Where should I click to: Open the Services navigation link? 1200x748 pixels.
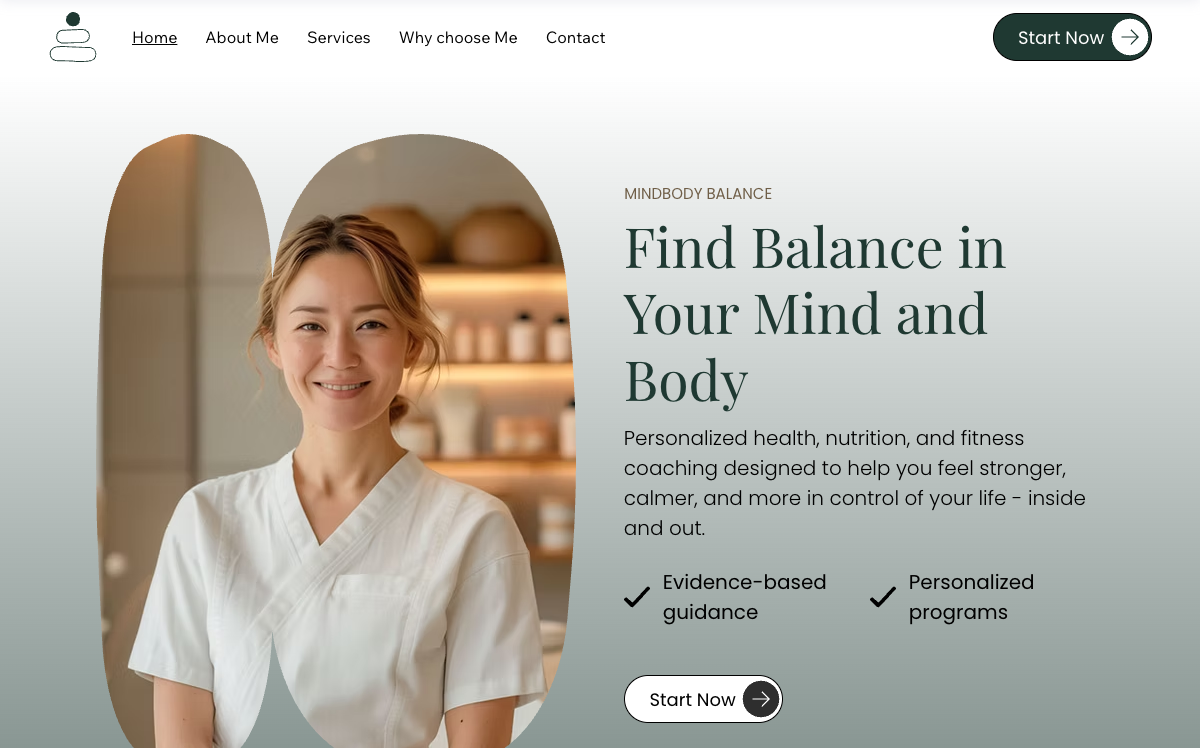coord(339,37)
